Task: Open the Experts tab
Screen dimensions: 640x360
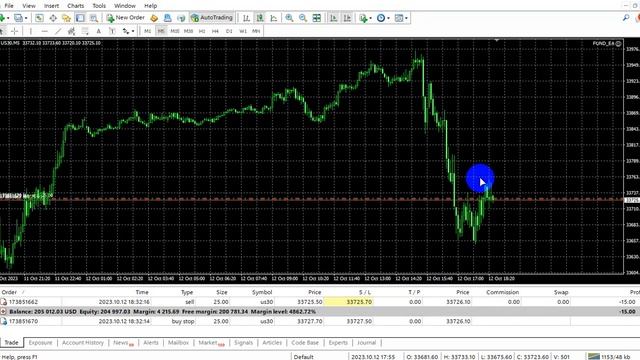Action: [338, 343]
